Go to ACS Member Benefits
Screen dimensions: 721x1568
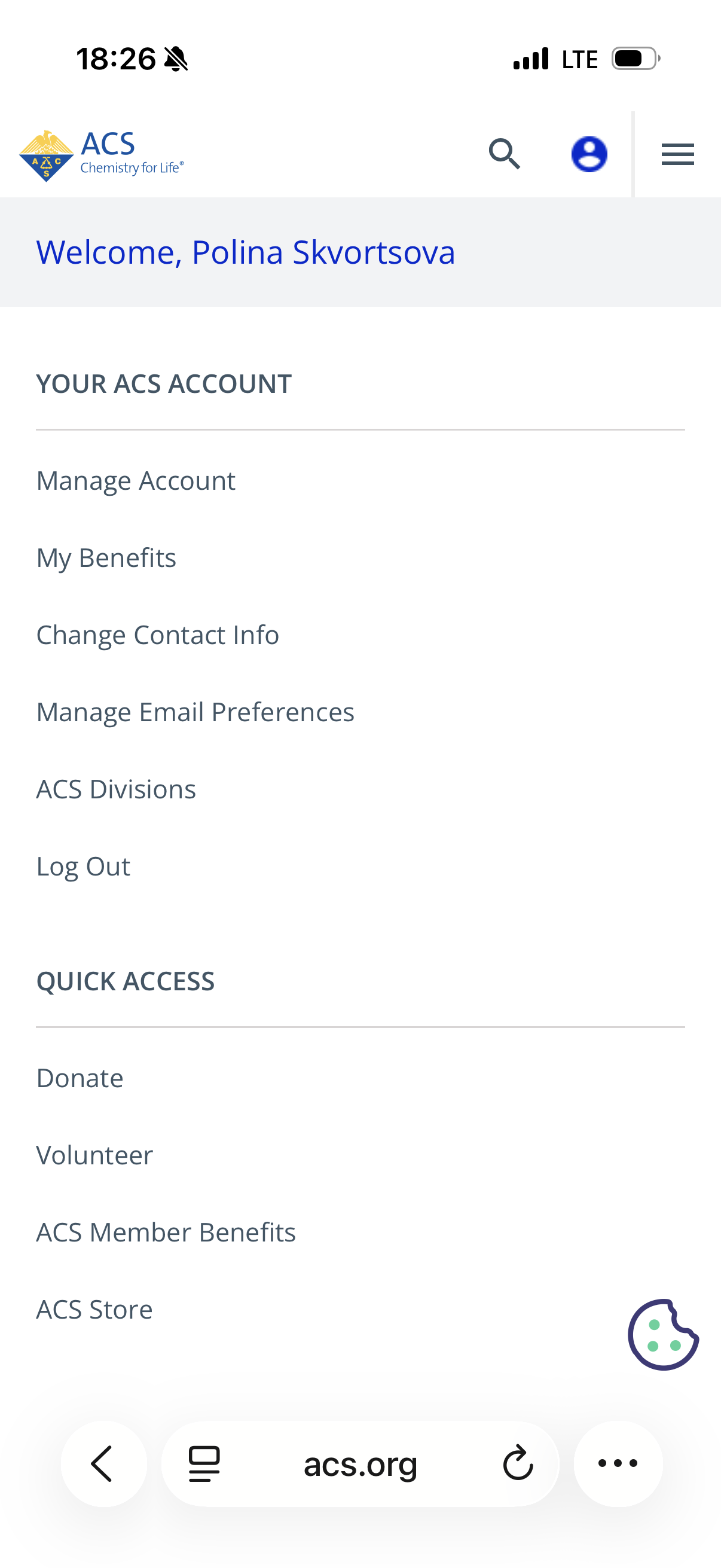click(x=166, y=1233)
